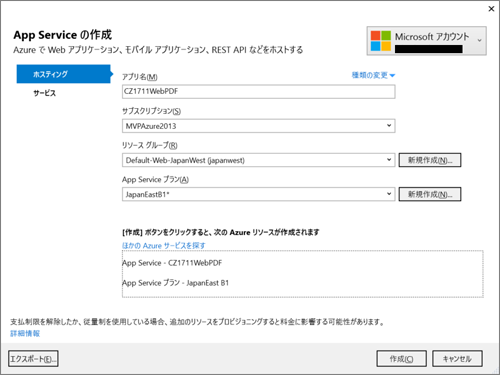Open the App Service プラン dropdown
Viewport: 500px width, 375px height.
[259, 194]
